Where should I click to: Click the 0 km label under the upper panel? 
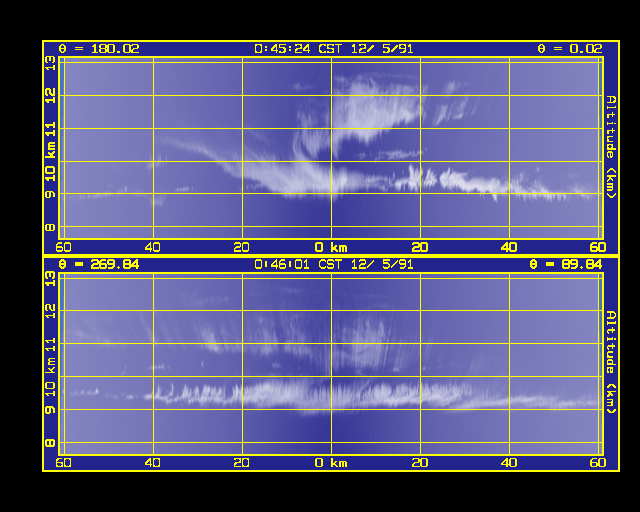331,247
